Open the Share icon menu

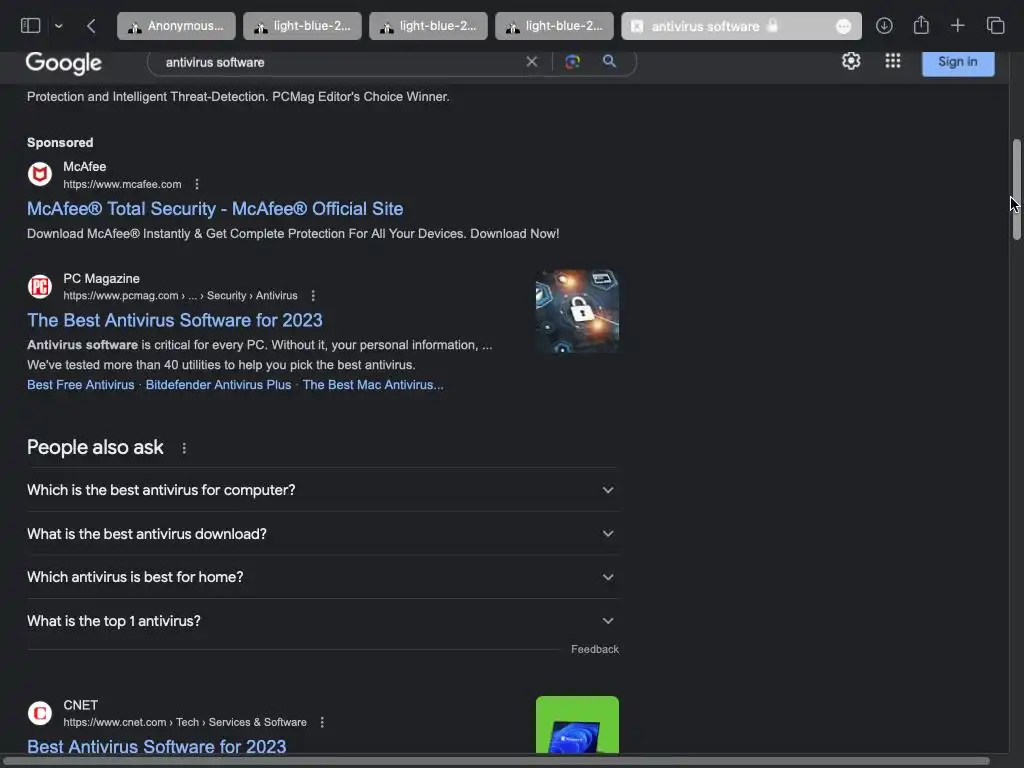(x=921, y=25)
